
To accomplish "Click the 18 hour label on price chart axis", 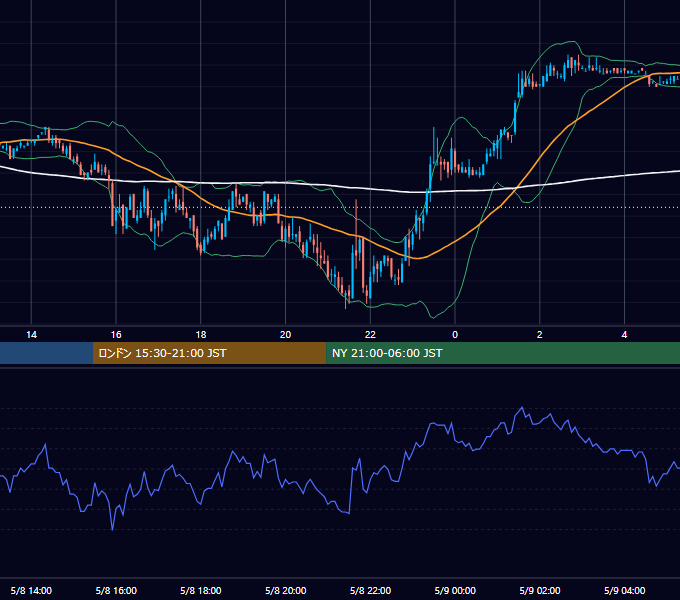I will pos(201,335).
